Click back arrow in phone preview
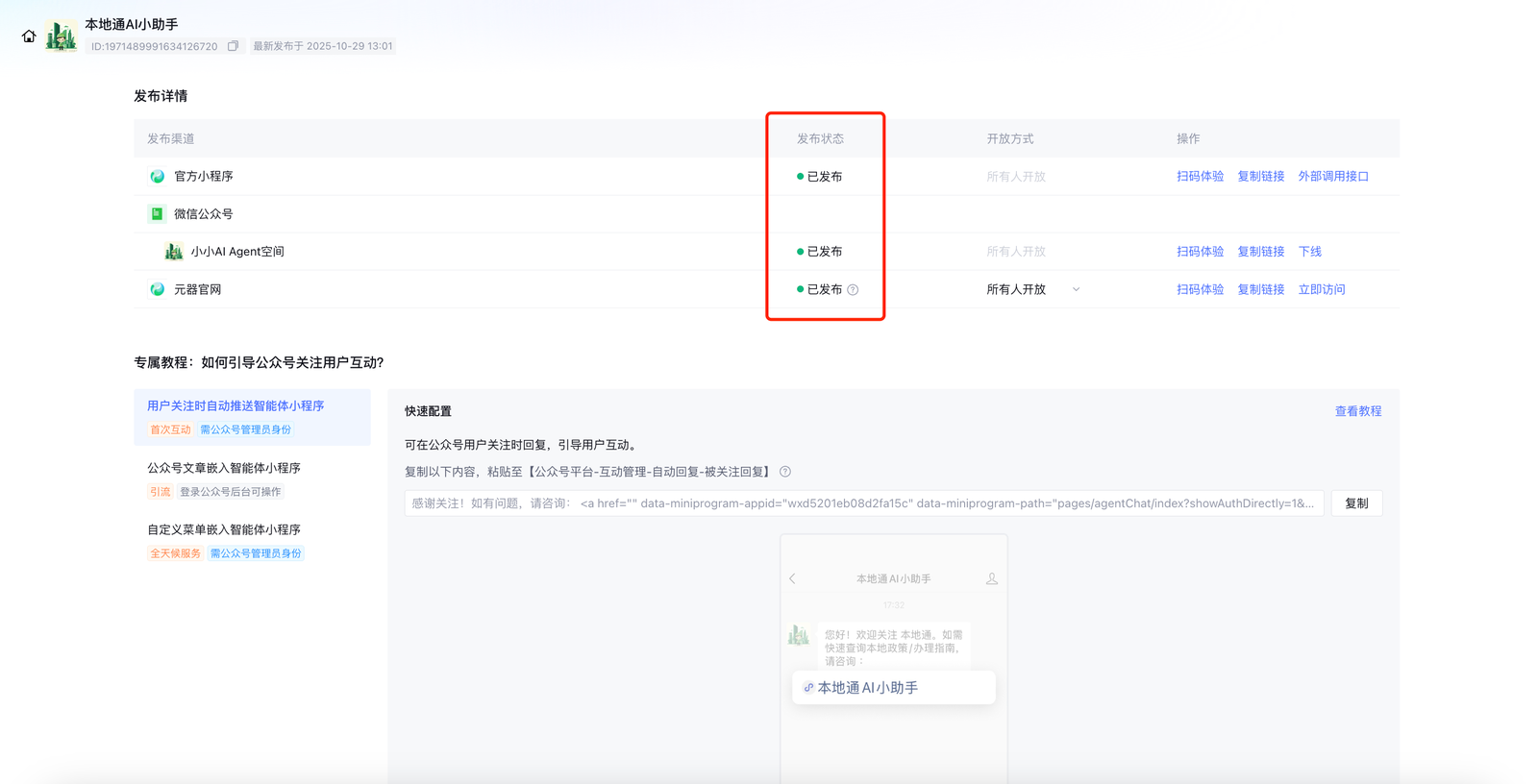 tap(793, 578)
